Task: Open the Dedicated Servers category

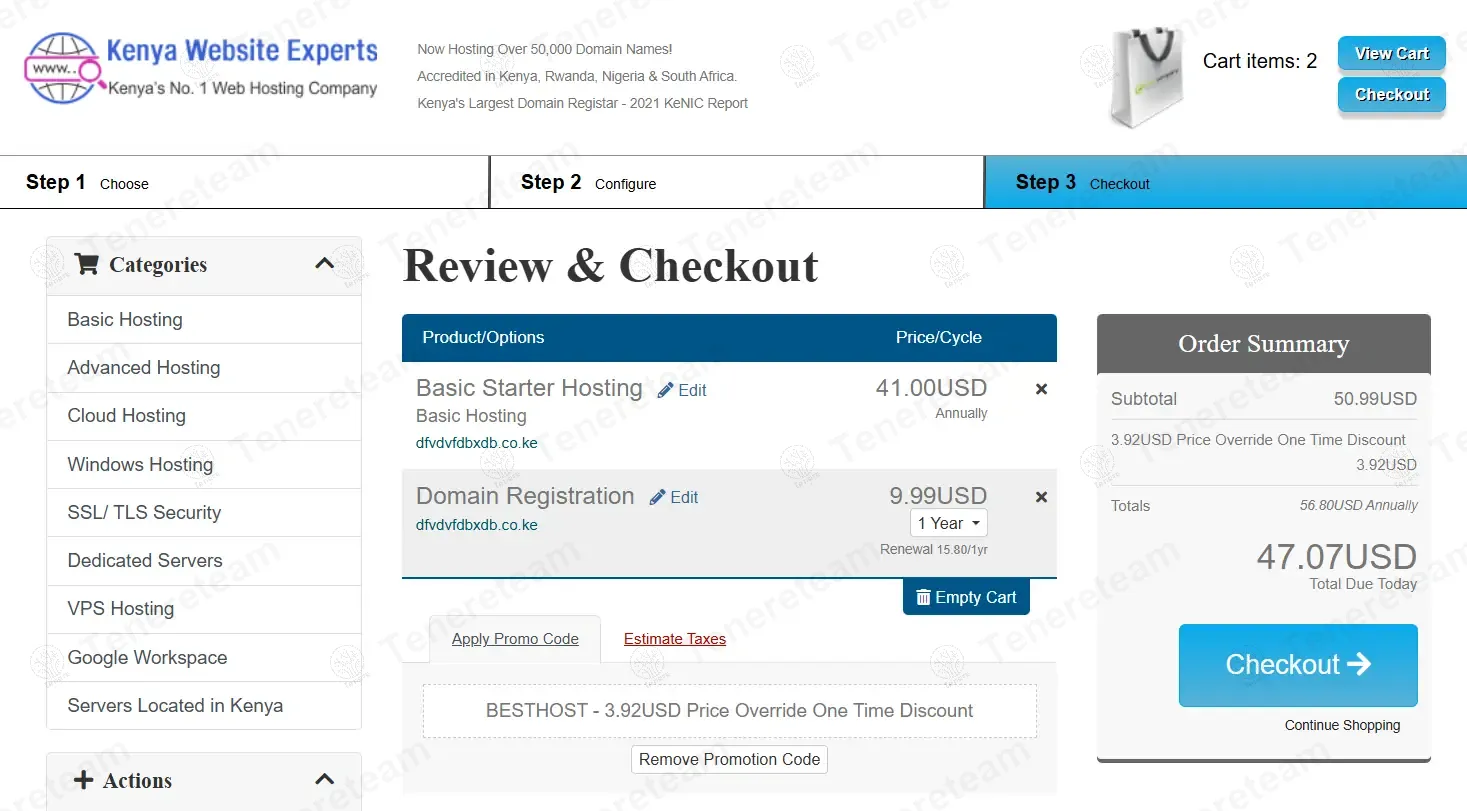Action: pyautogui.click(x=204, y=561)
